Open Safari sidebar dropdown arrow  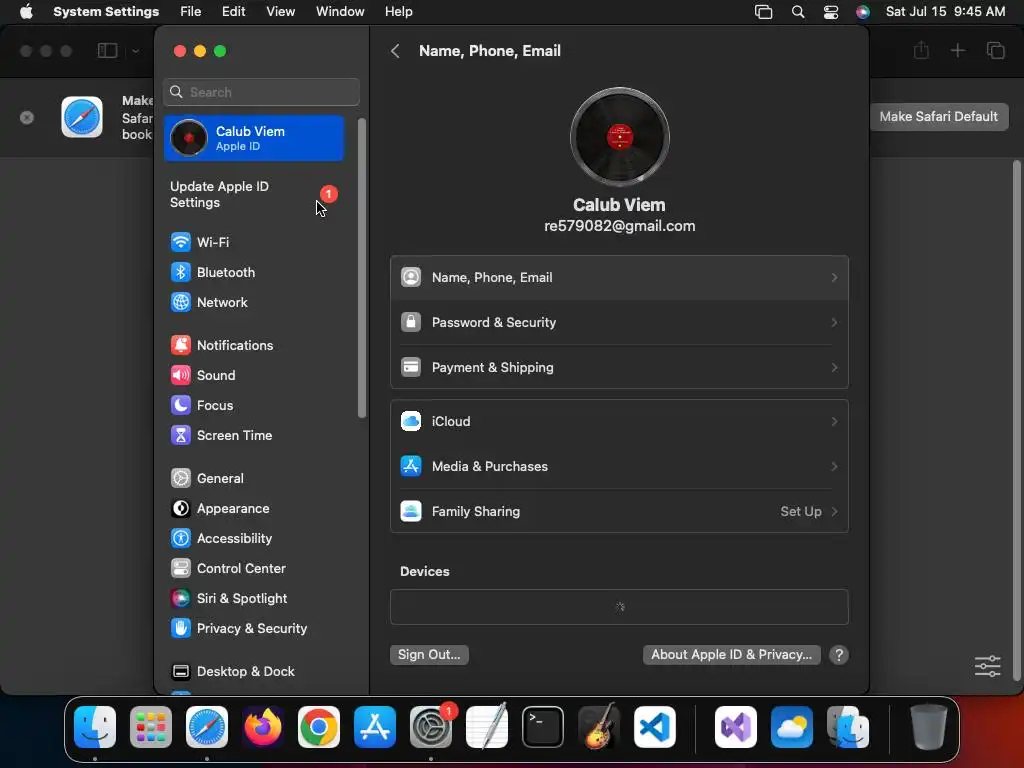tap(135, 51)
